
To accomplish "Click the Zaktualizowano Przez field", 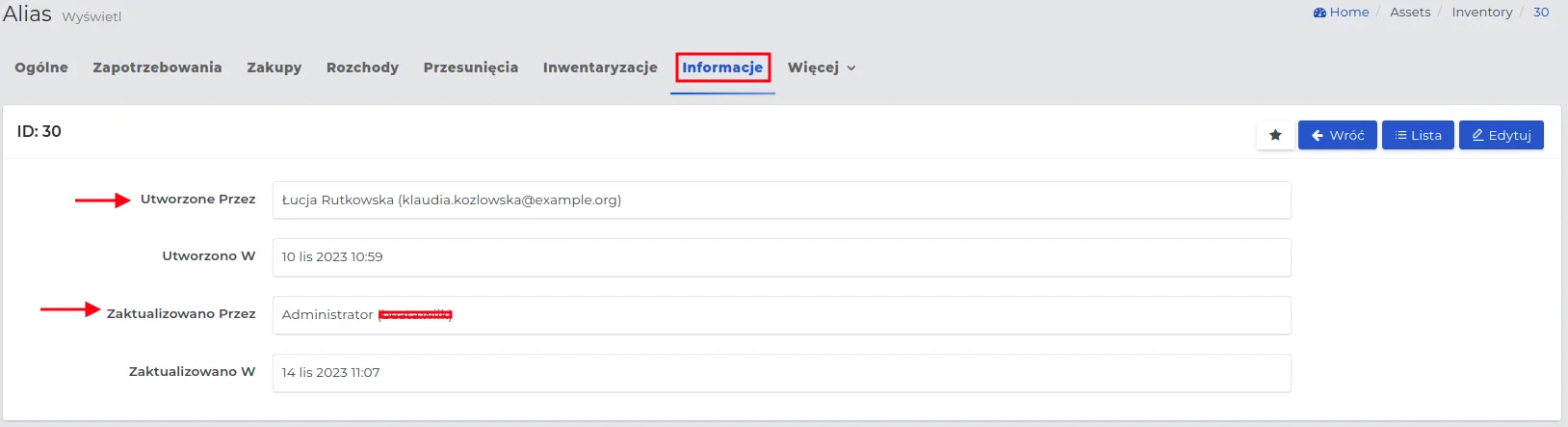I will coord(781,315).
